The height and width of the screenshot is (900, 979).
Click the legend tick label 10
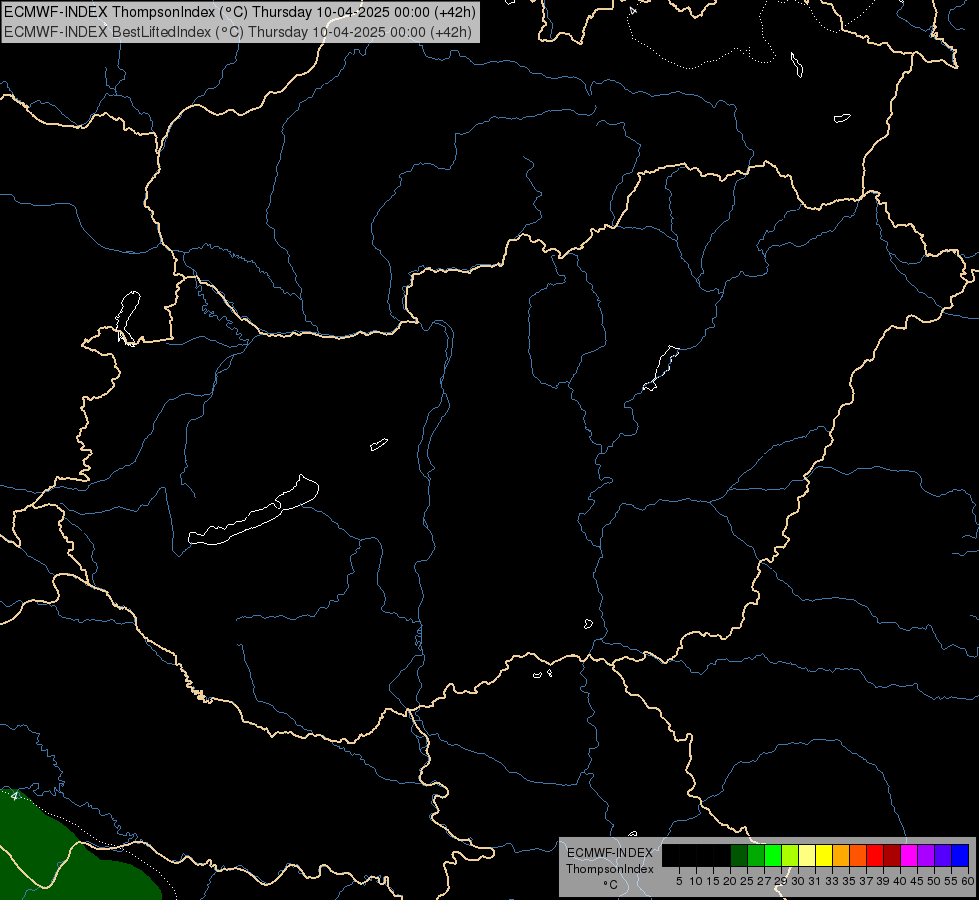(x=696, y=881)
